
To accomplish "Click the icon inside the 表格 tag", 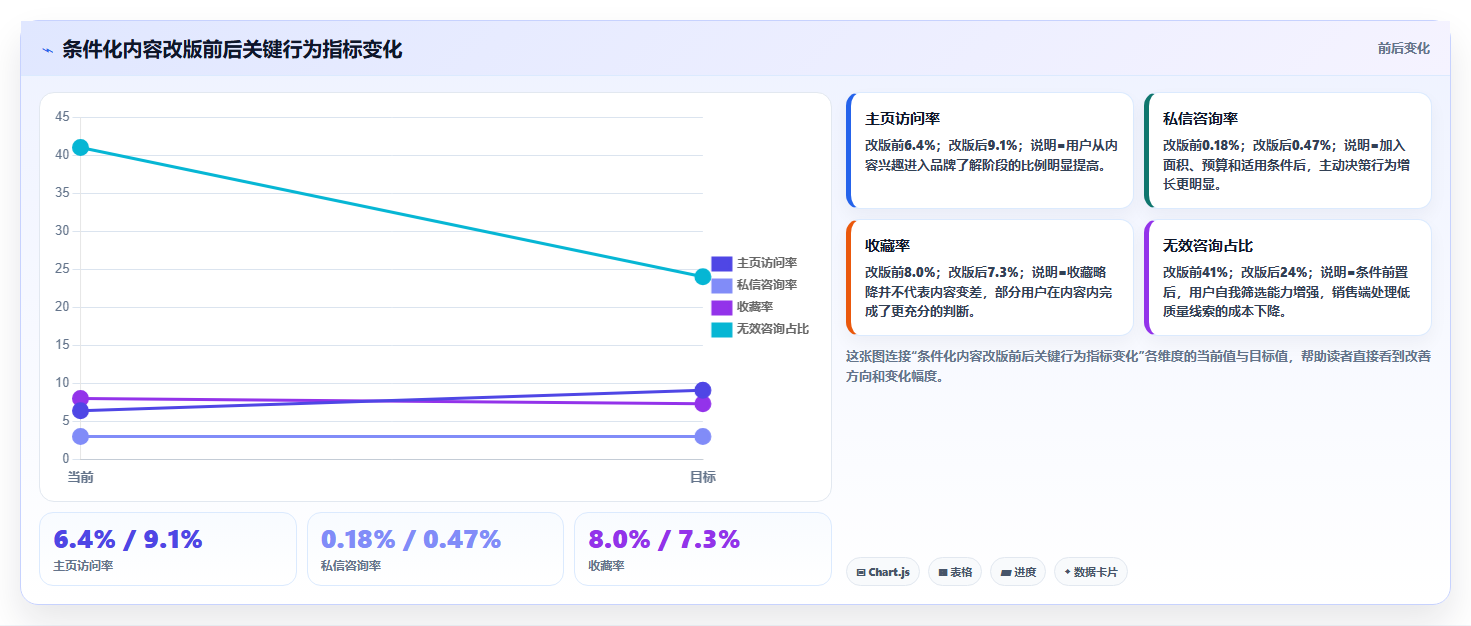I will click(943, 573).
